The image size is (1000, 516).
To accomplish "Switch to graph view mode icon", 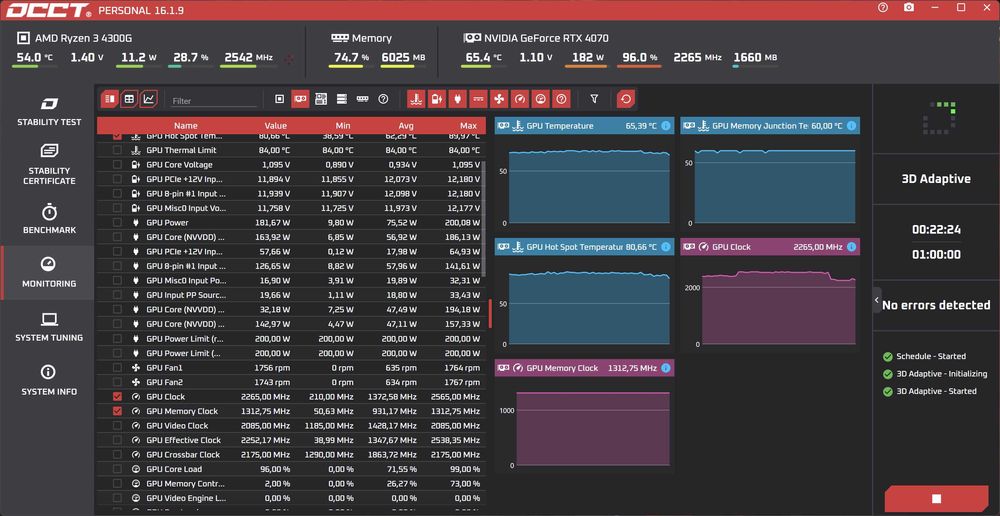I will pos(149,99).
